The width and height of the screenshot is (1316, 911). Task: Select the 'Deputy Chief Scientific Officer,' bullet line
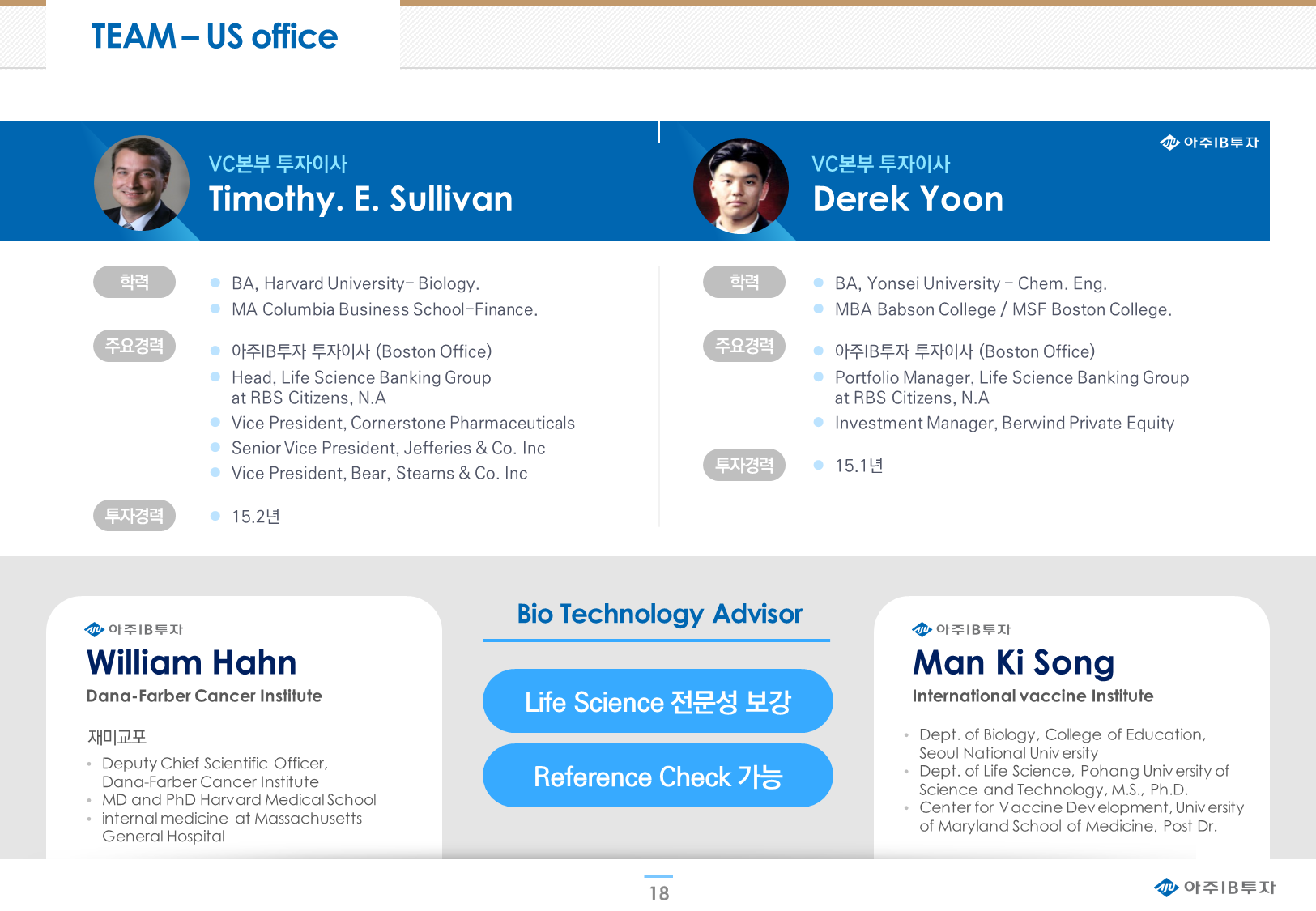(215, 763)
